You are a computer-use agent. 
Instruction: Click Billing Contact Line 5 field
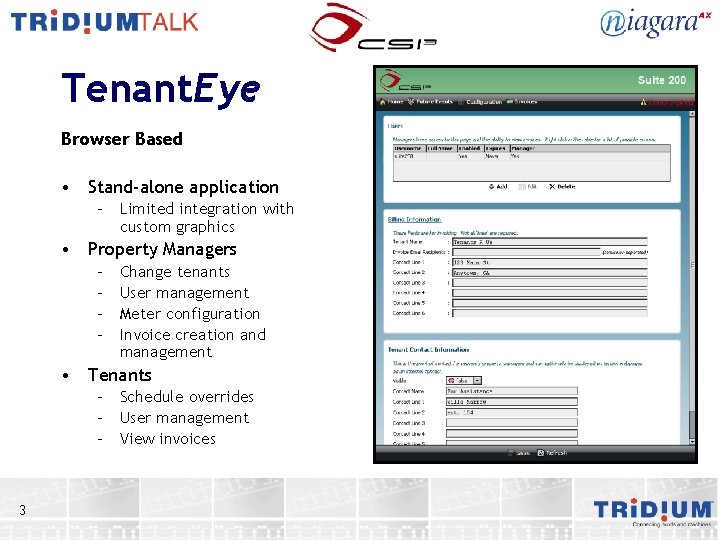point(550,303)
